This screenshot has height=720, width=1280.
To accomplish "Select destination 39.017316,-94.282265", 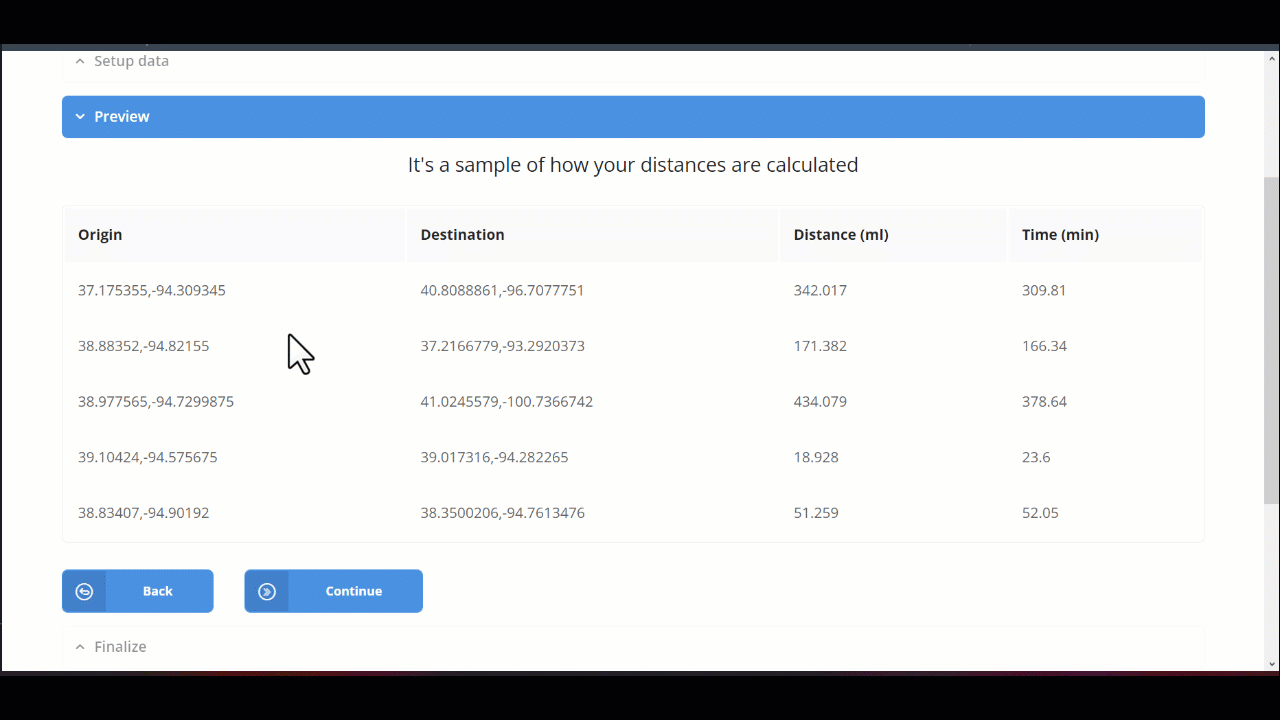I will (494, 457).
